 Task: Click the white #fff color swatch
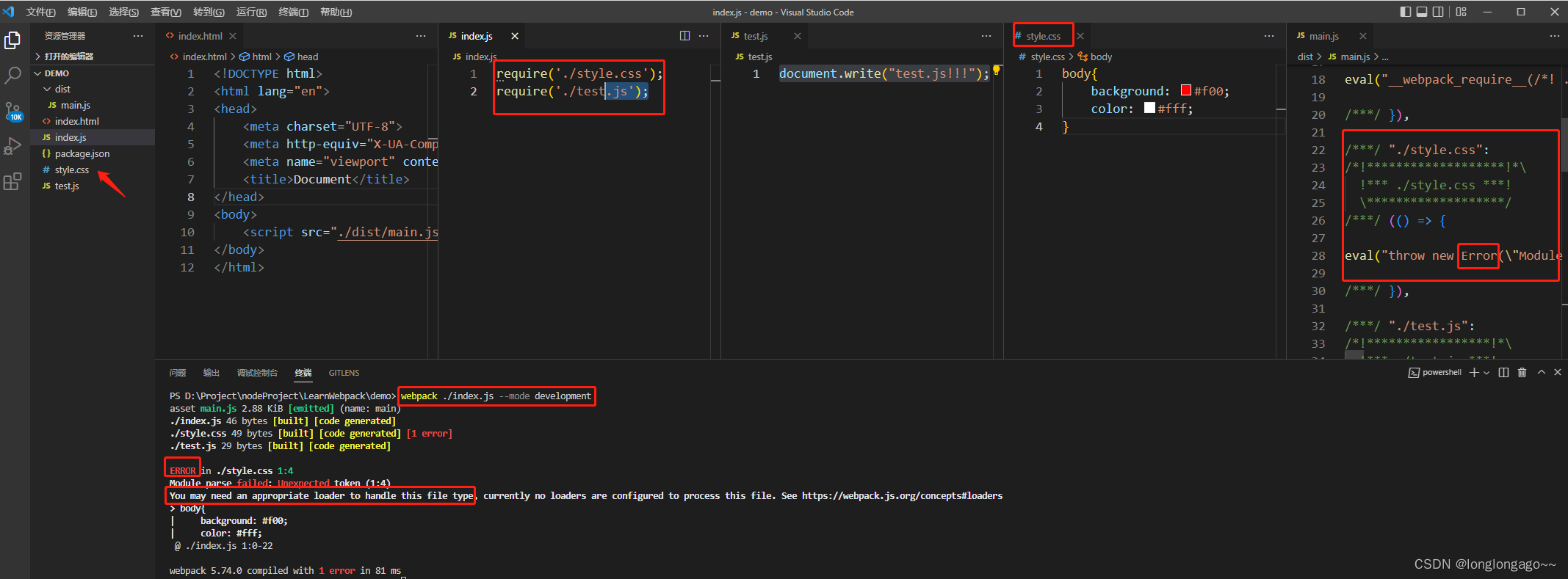[1149, 108]
